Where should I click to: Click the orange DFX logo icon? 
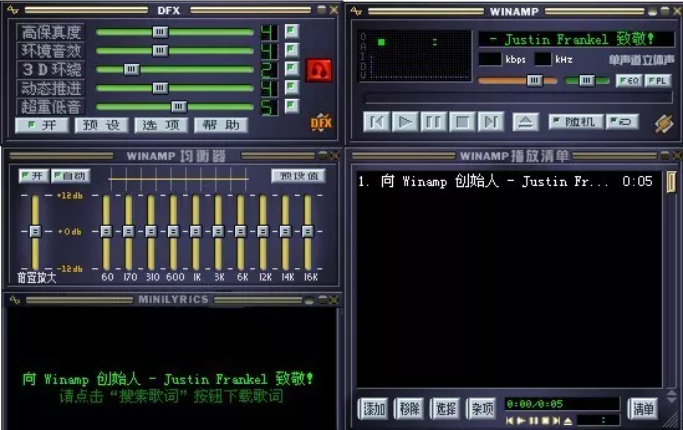(x=321, y=123)
